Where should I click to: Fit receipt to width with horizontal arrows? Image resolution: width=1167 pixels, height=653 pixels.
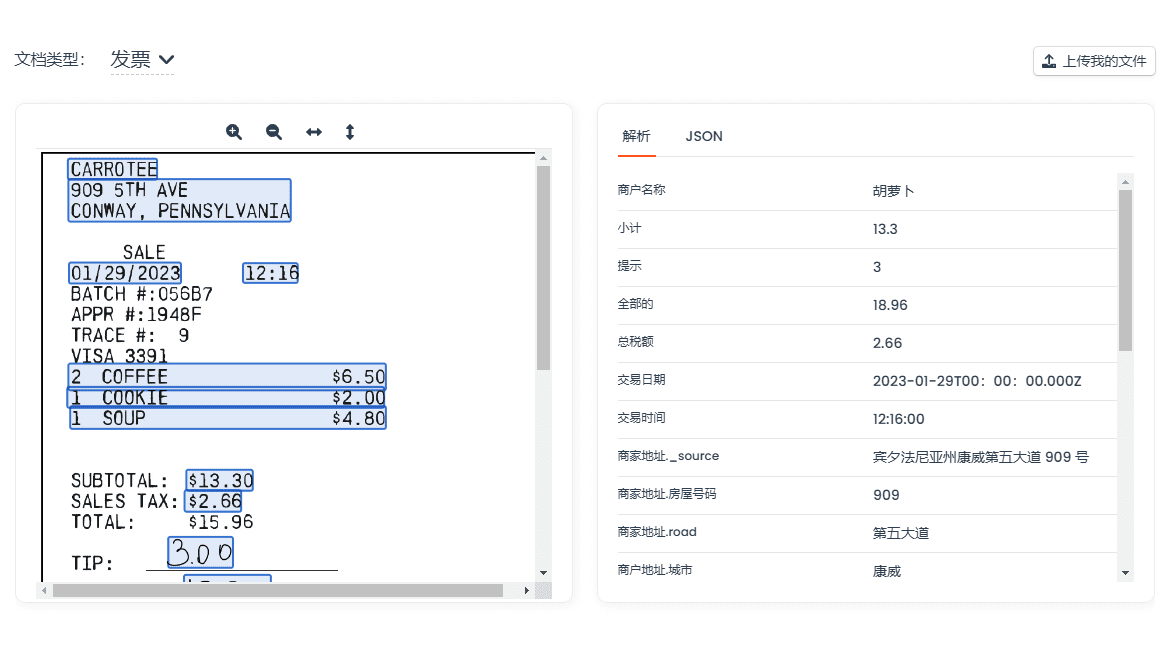tap(314, 132)
